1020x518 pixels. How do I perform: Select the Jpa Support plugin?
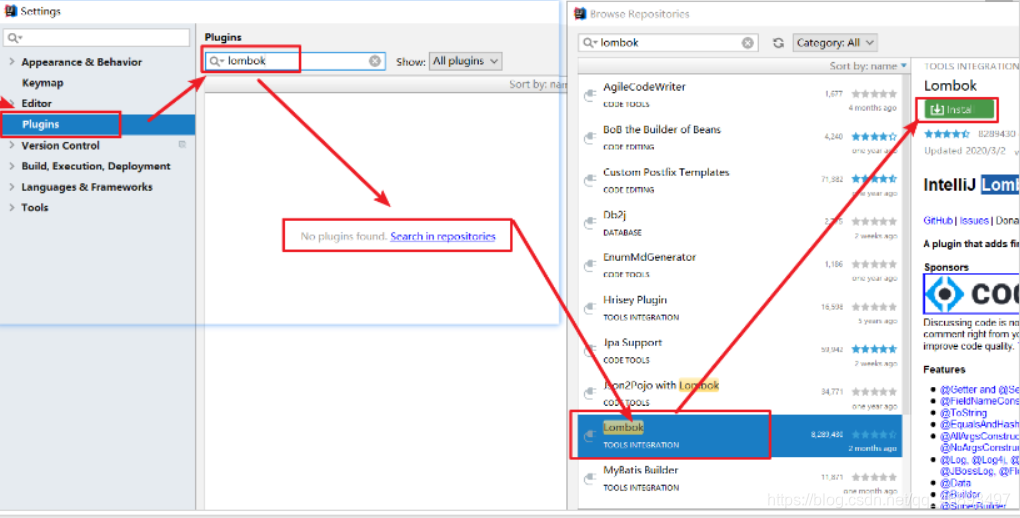740,351
